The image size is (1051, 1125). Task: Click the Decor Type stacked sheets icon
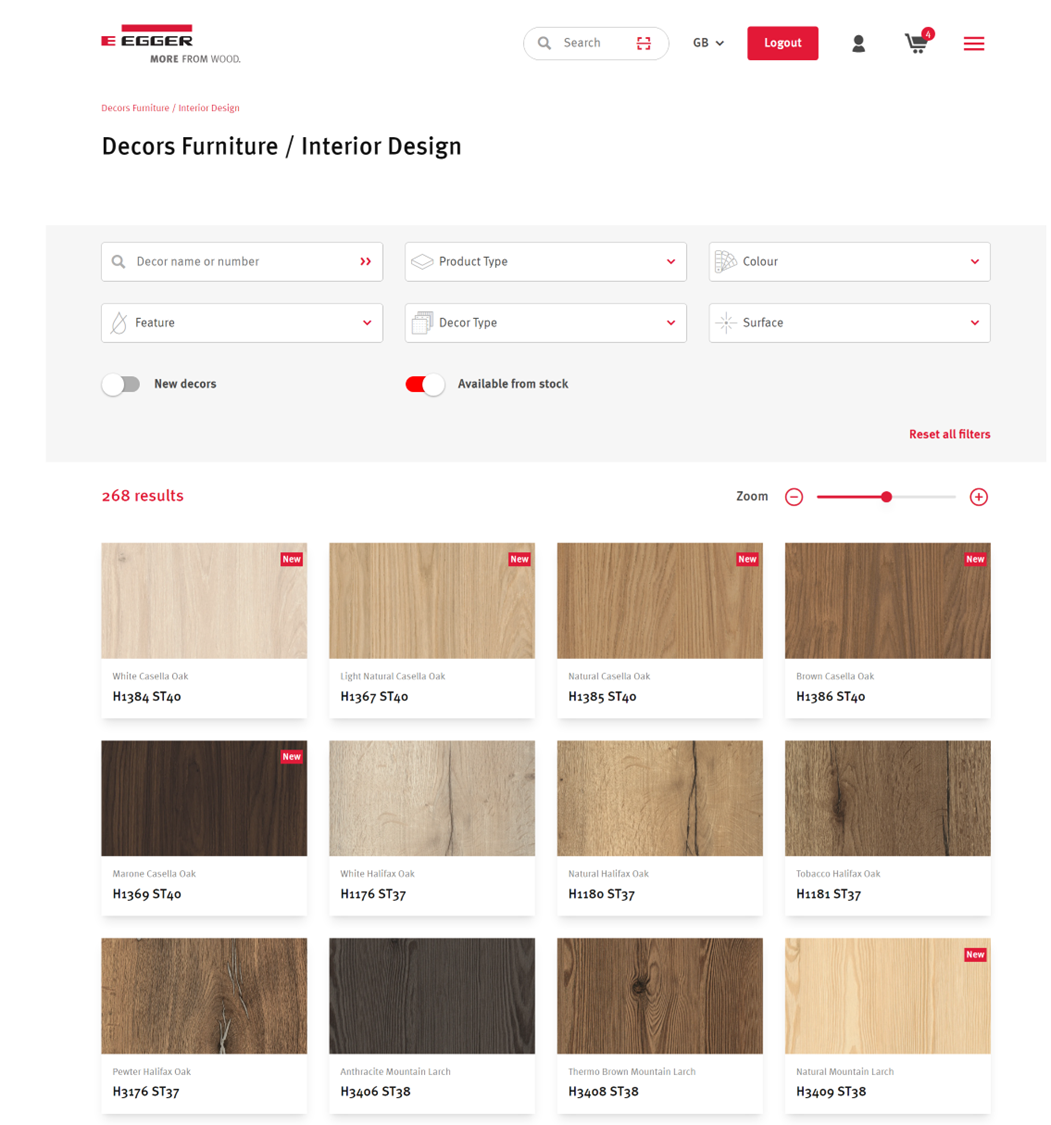(x=422, y=323)
